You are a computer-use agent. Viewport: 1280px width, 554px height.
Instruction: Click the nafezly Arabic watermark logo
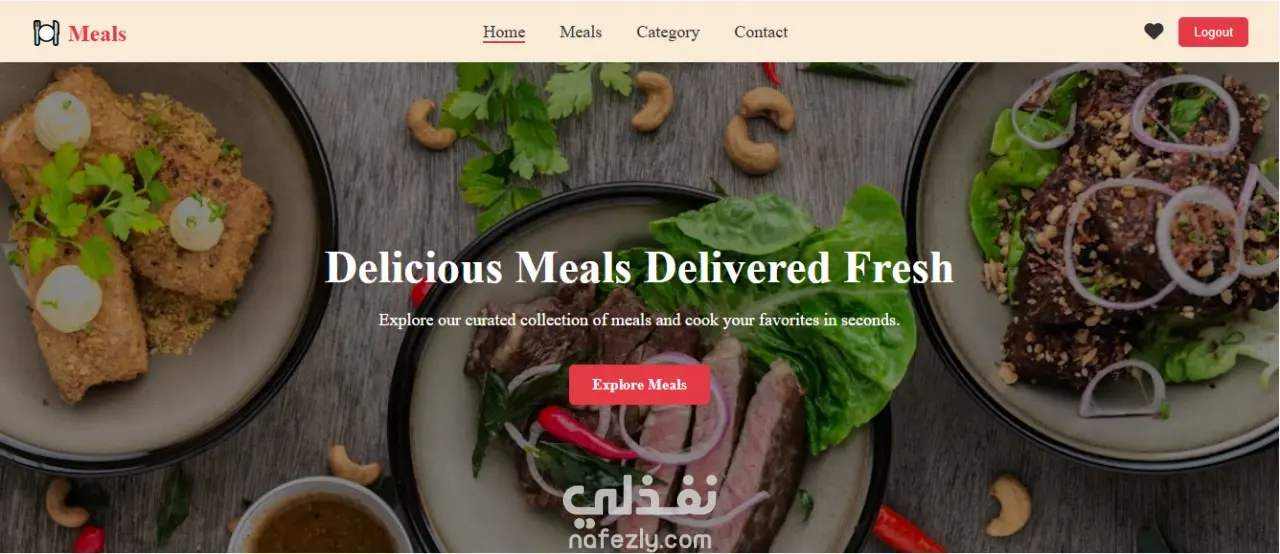click(x=640, y=498)
